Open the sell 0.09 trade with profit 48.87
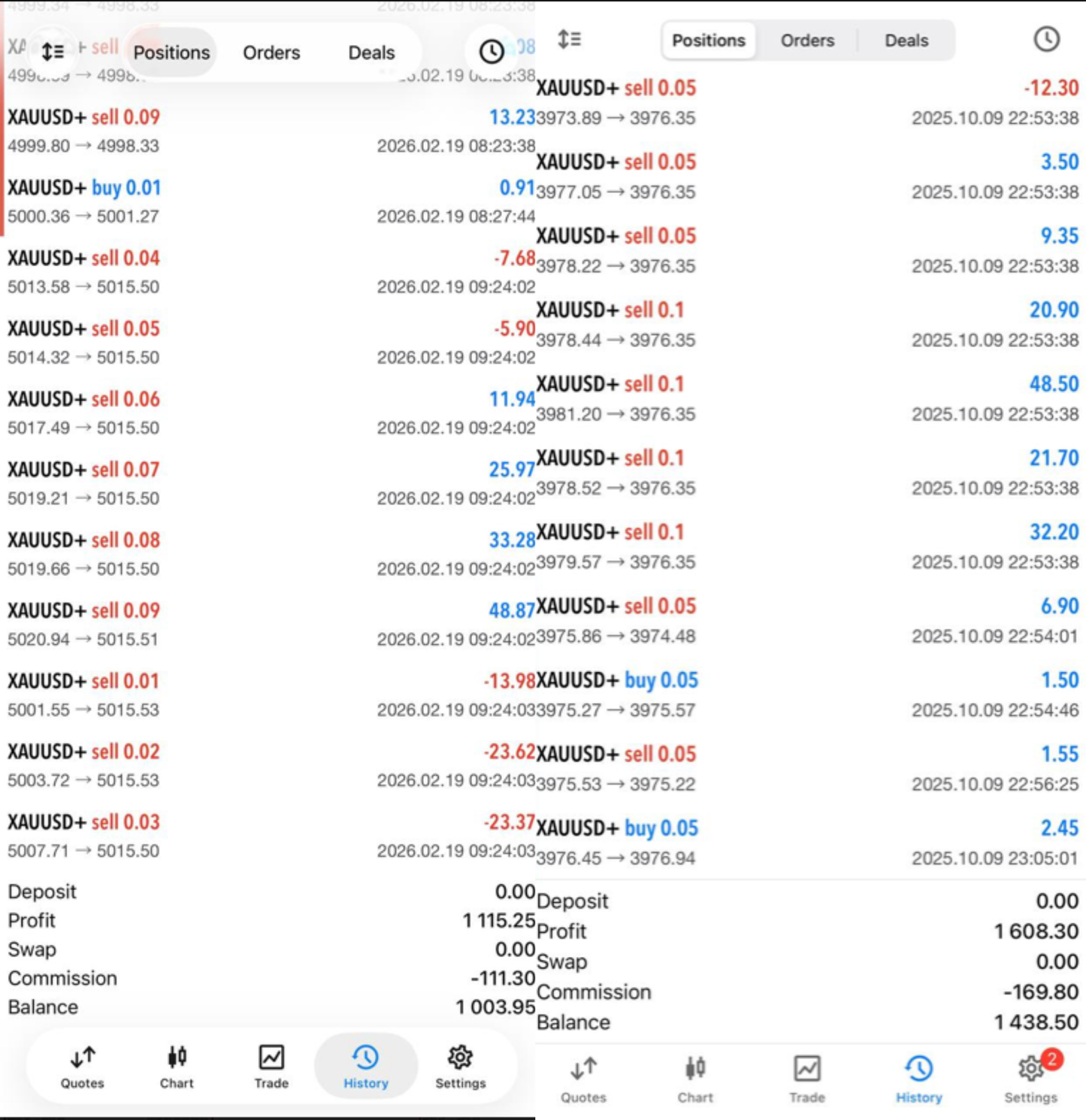Viewport: 1086px width, 1120px height. click(x=271, y=625)
